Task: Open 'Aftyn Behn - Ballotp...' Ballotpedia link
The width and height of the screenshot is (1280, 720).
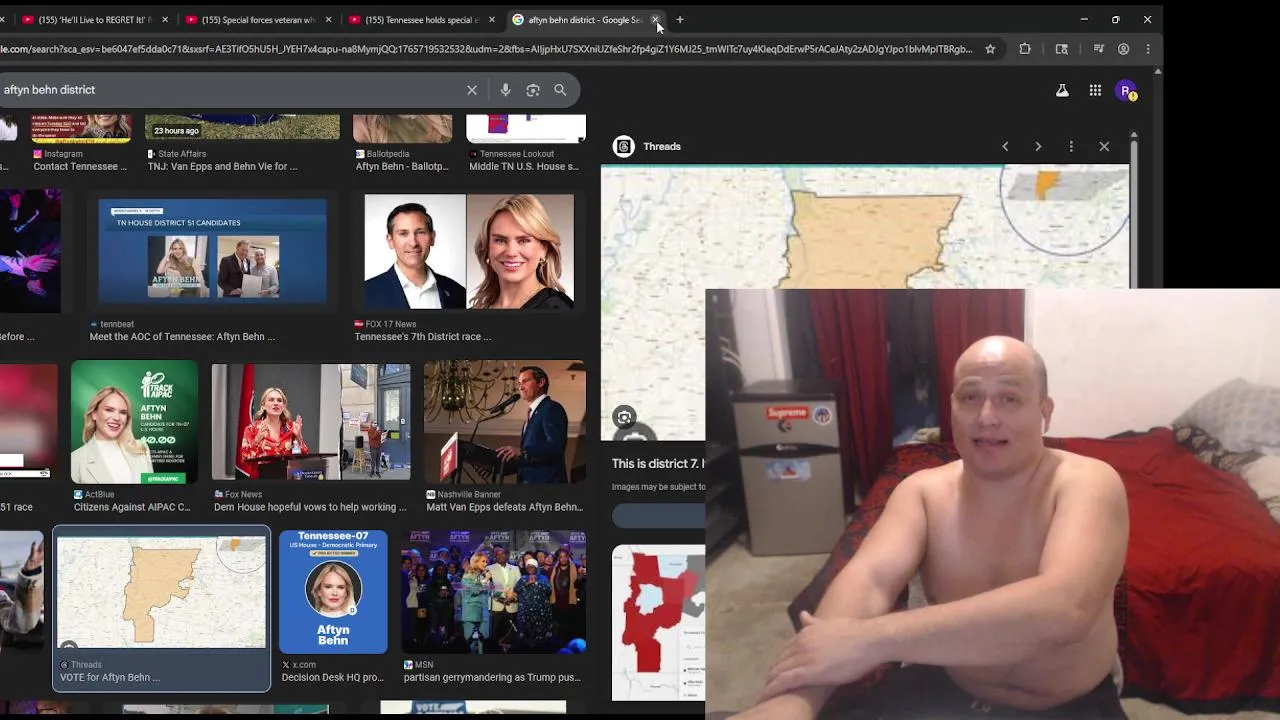Action: tap(402, 166)
